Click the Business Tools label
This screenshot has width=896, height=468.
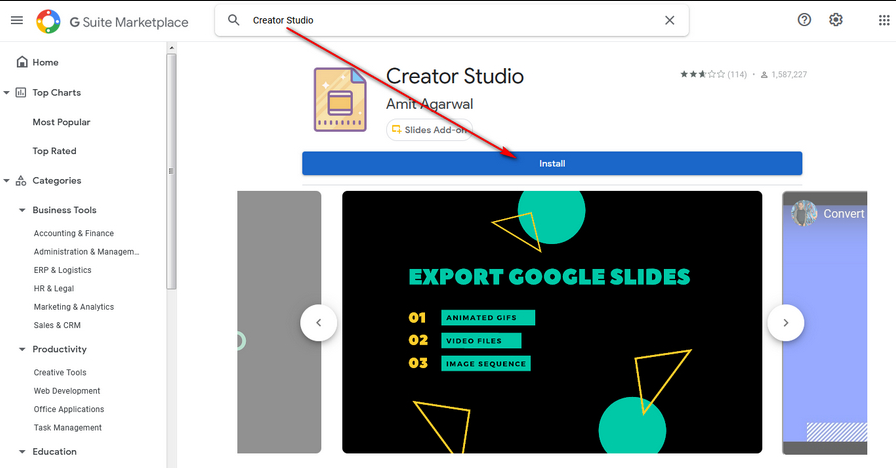coord(64,210)
